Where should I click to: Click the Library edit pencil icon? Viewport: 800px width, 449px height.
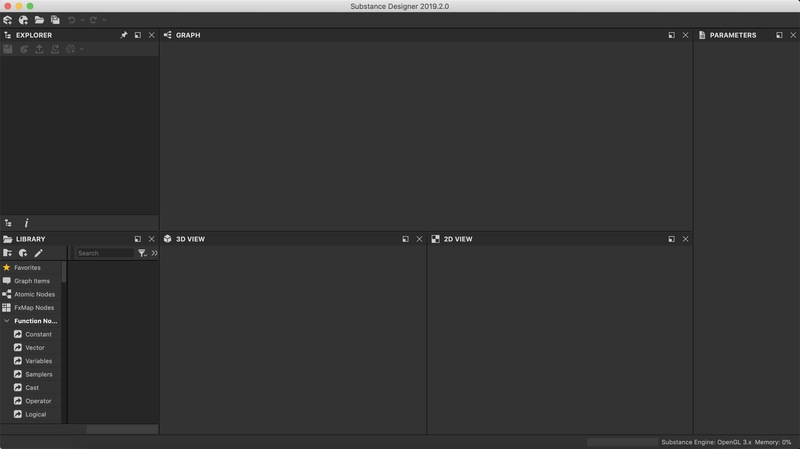(x=38, y=253)
